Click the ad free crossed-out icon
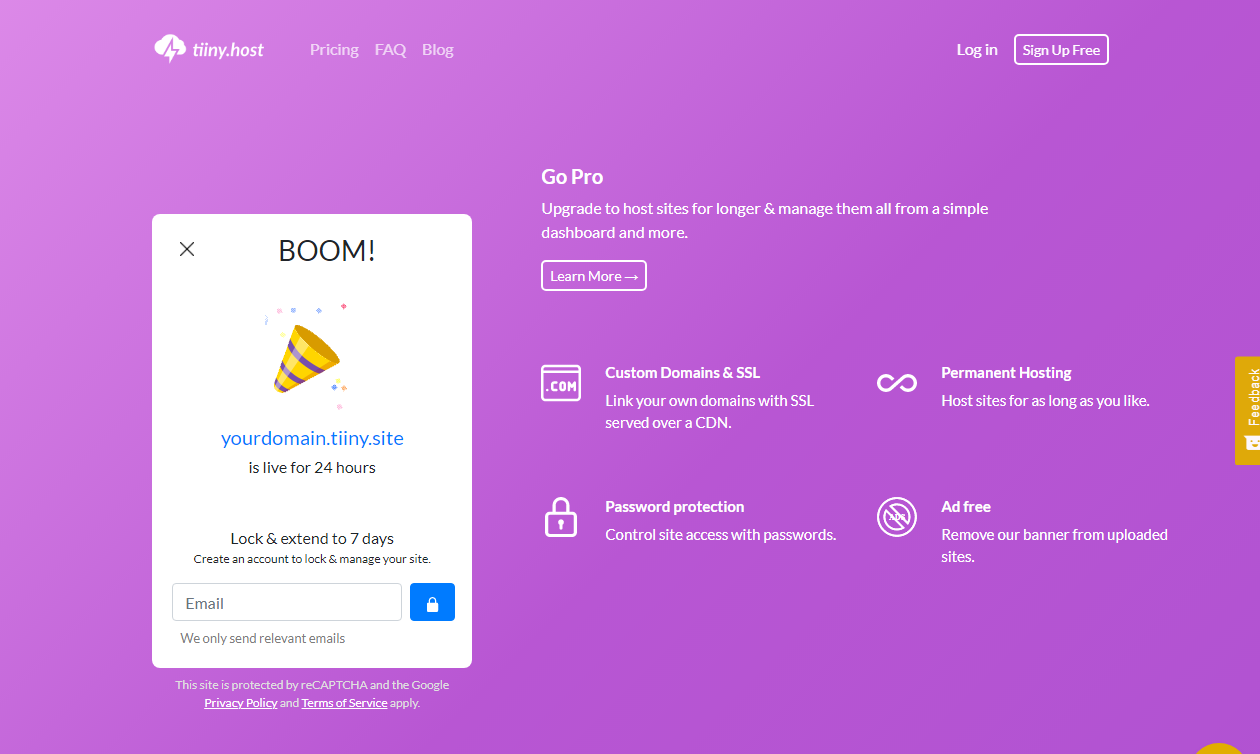 (897, 517)
